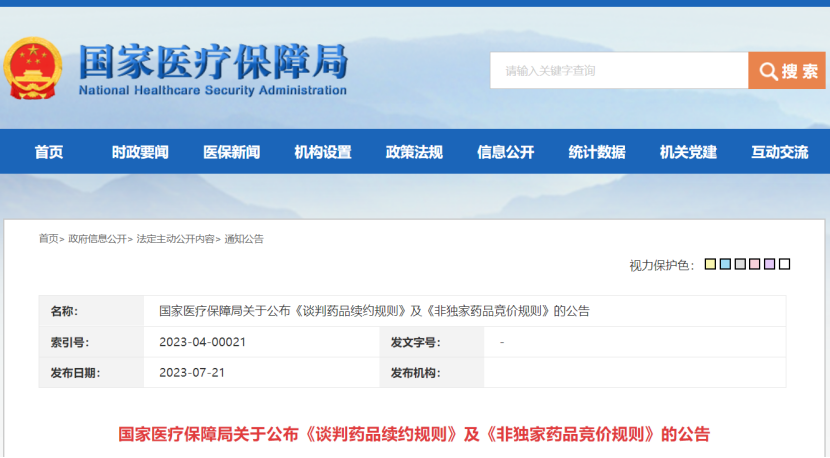Click the national emblem logo
The height and width of the screenshot is (458, 830).
(x=33, y=68)
